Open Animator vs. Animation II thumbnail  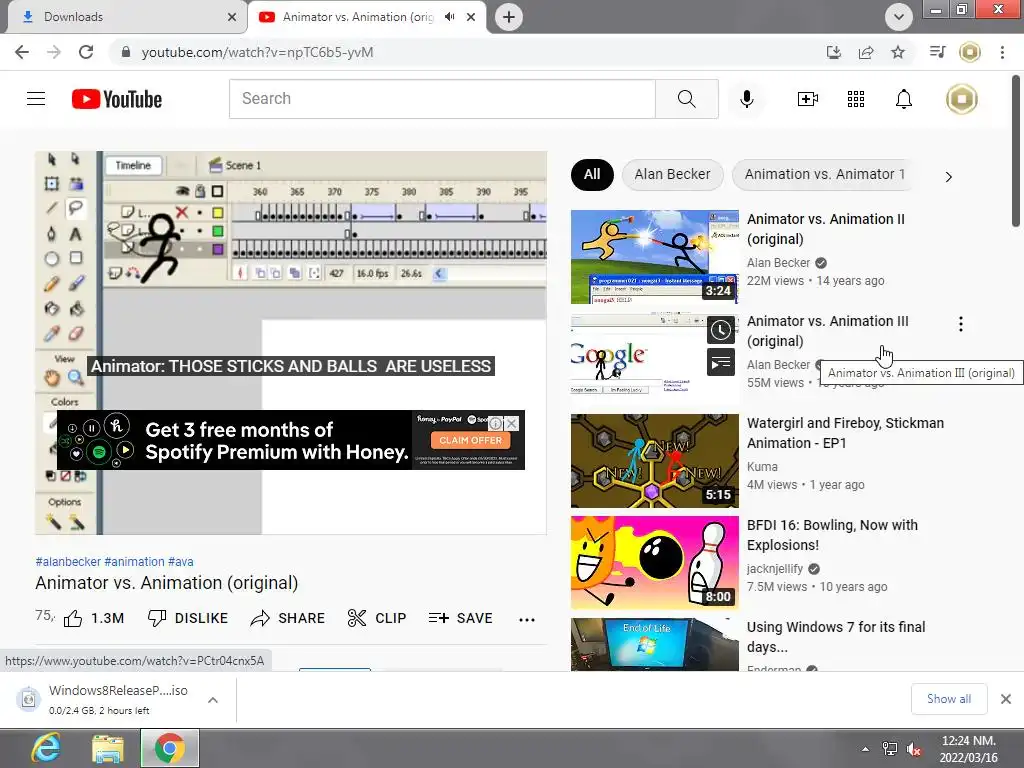pos(654,257)
